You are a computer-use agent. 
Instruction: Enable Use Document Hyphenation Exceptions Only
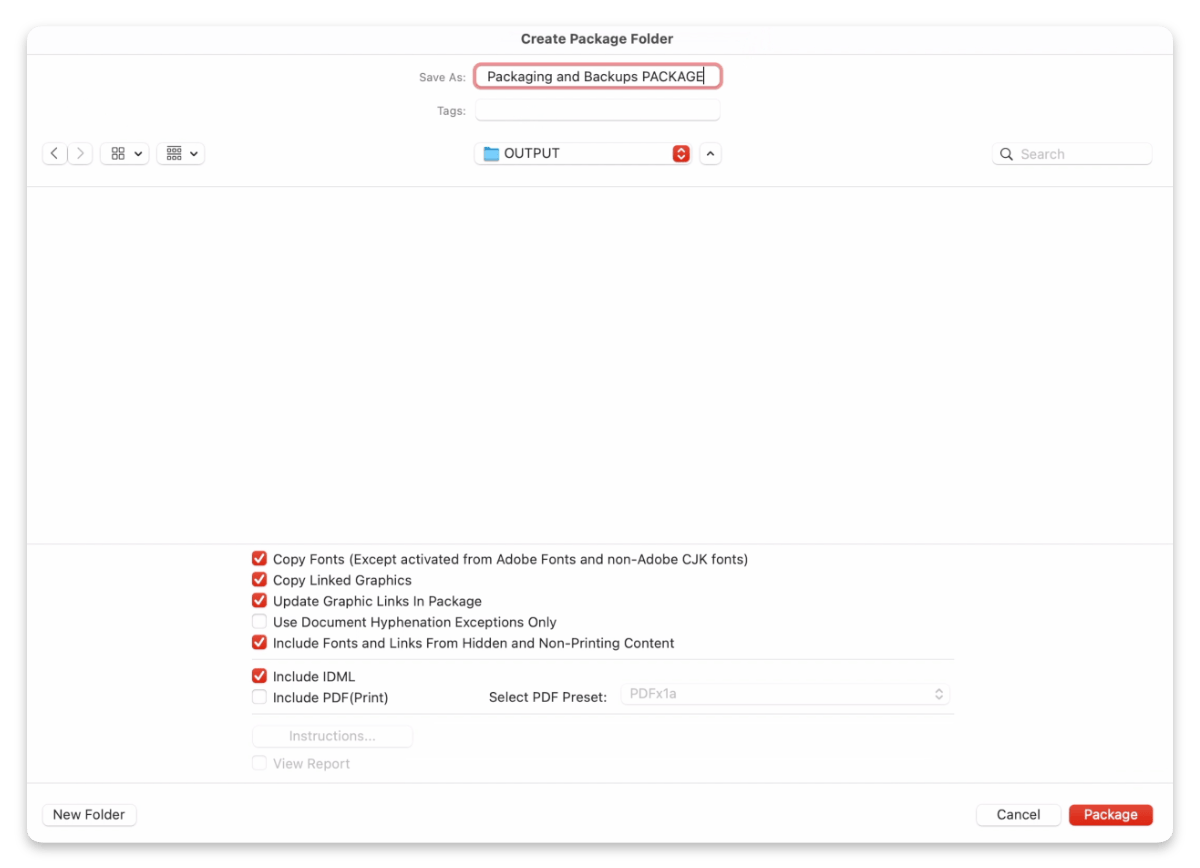tap(260, 622)
